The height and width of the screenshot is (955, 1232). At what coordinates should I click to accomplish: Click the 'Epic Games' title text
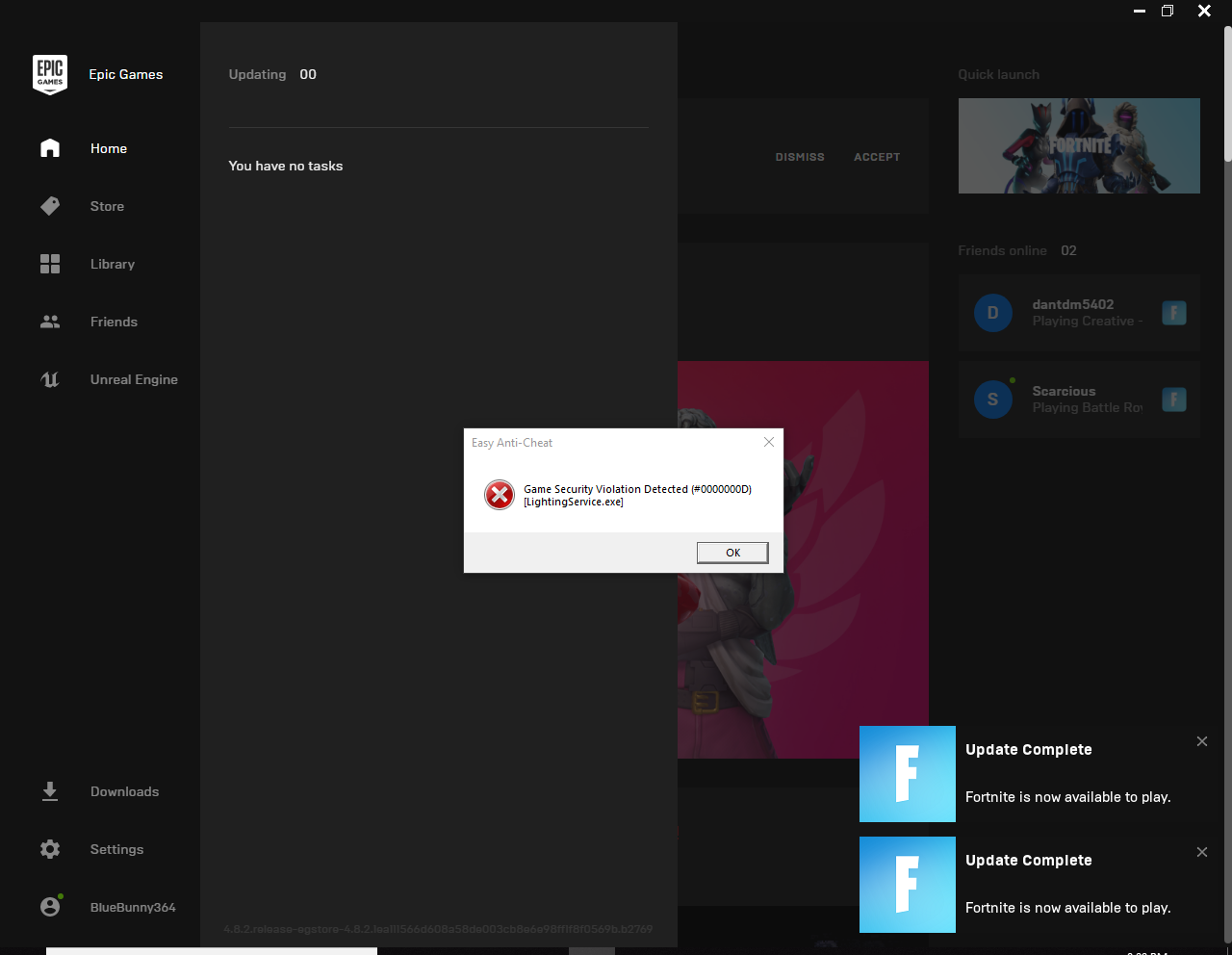point(126,74)
